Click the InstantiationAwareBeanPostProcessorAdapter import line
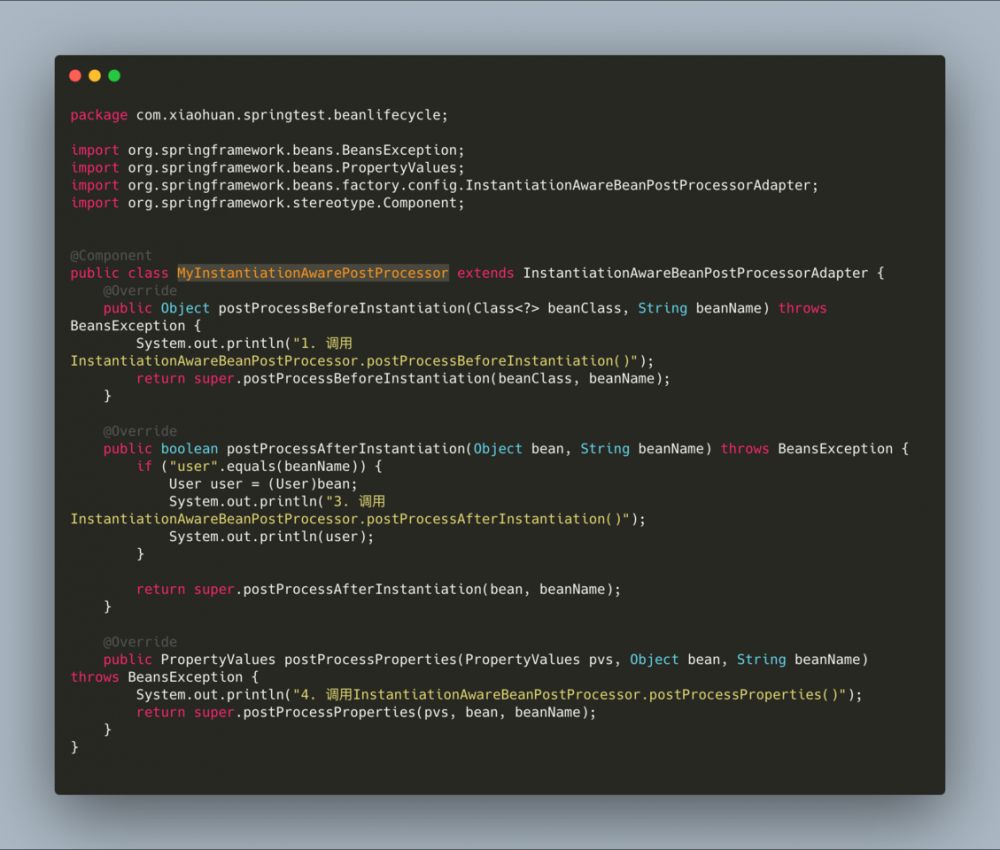The image size is (1000, 850). tap(444, 186)
